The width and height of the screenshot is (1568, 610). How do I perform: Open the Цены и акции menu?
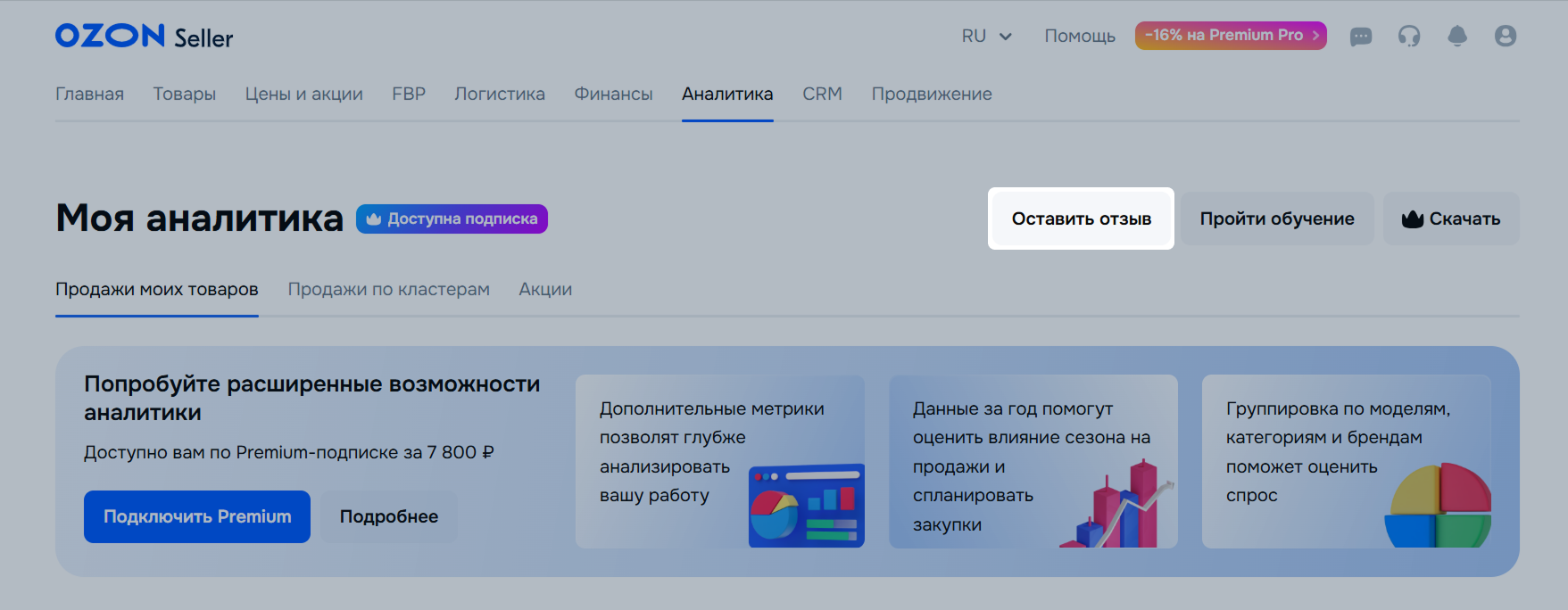303,94
